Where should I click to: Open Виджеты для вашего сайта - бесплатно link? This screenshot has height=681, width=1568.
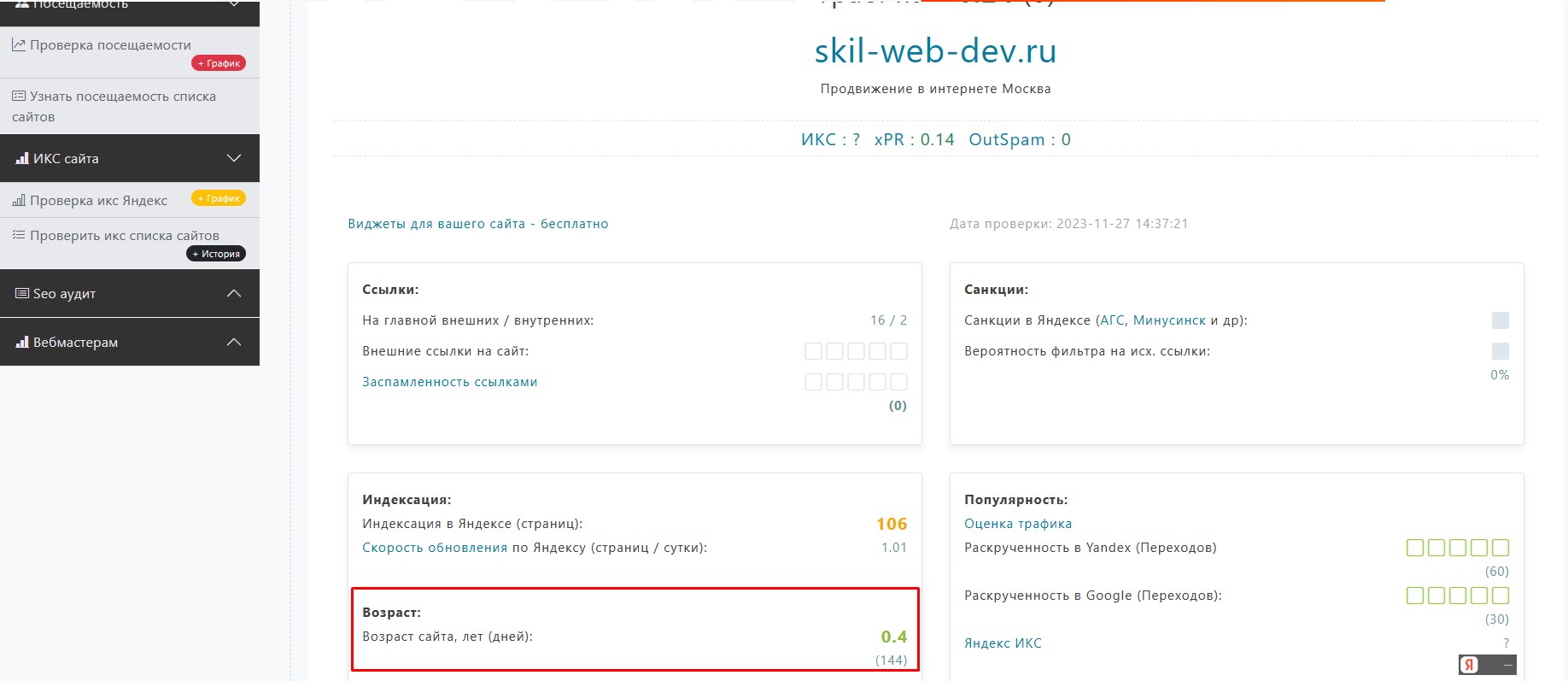coord(478,224)
